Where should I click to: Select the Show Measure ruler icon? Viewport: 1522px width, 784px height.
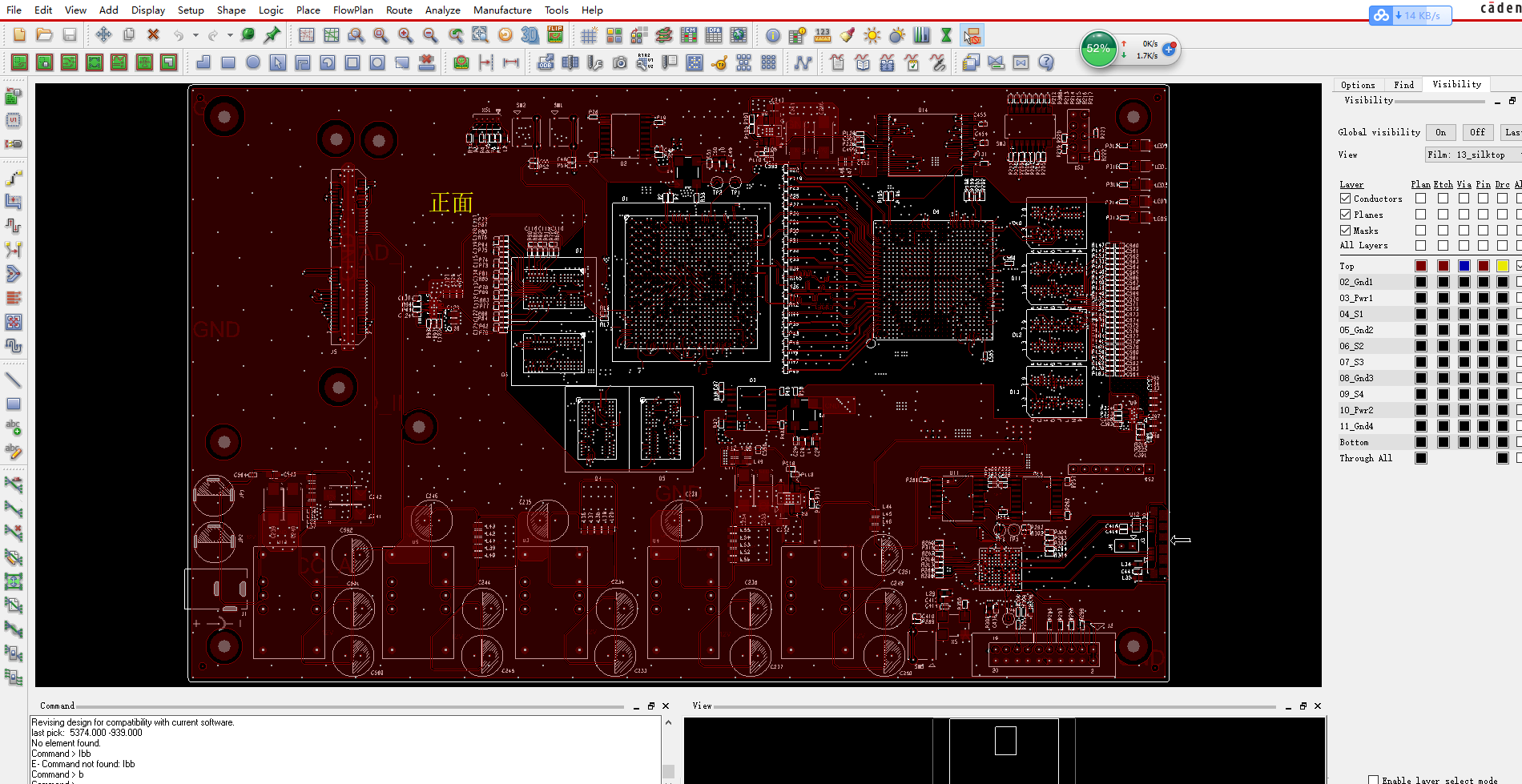(x=822, y=35)
